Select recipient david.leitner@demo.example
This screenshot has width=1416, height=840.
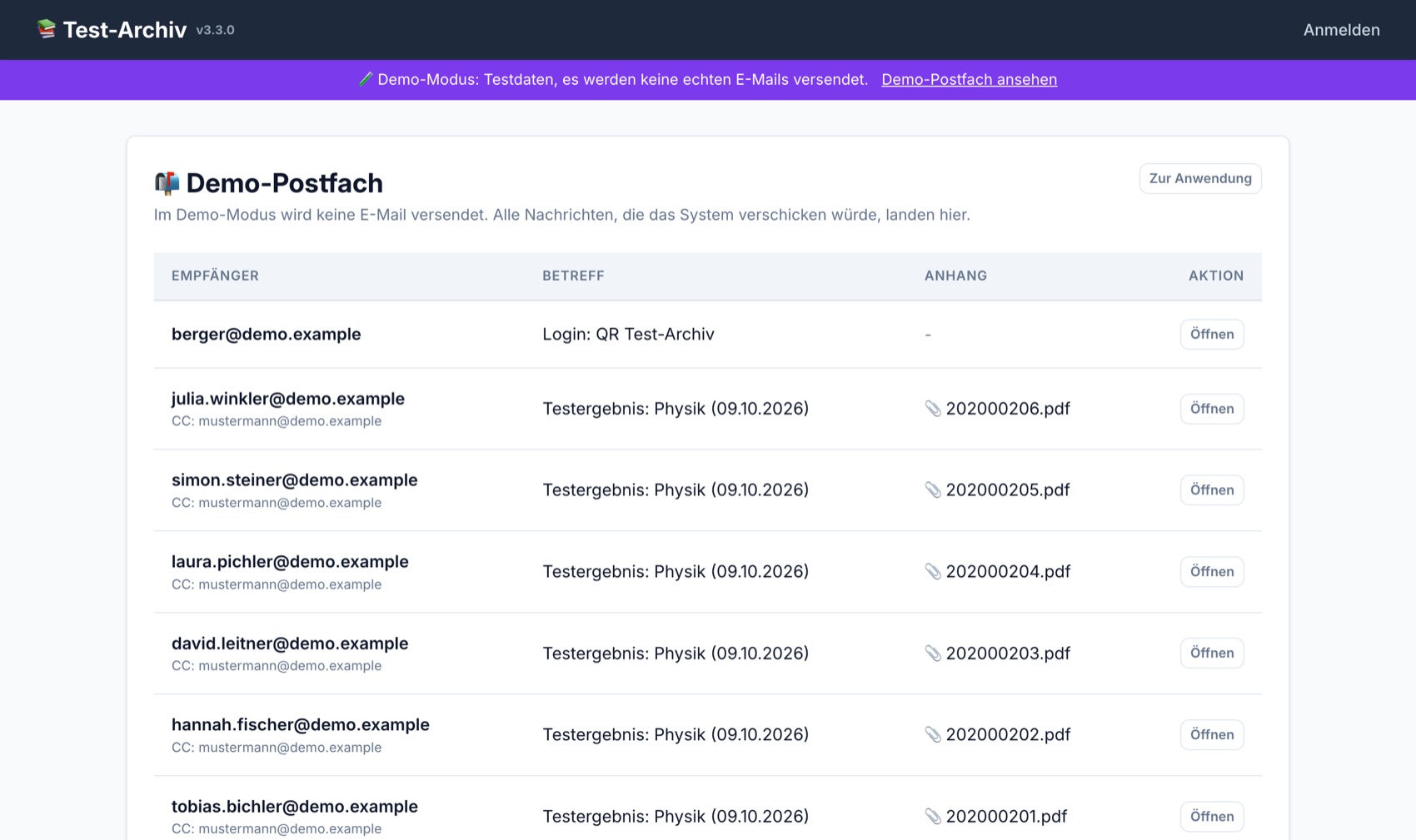pyautogui.click(x=290, y=644)
